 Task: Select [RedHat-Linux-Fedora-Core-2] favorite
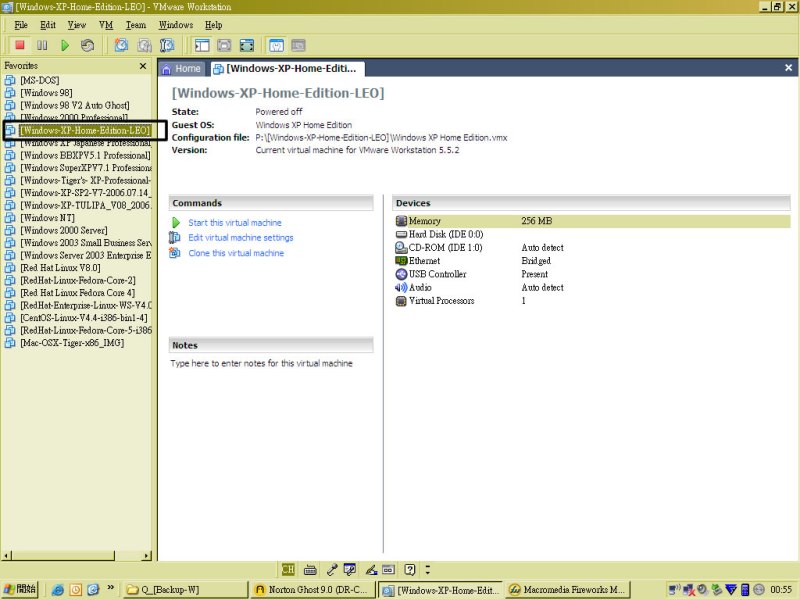(78, 281)
